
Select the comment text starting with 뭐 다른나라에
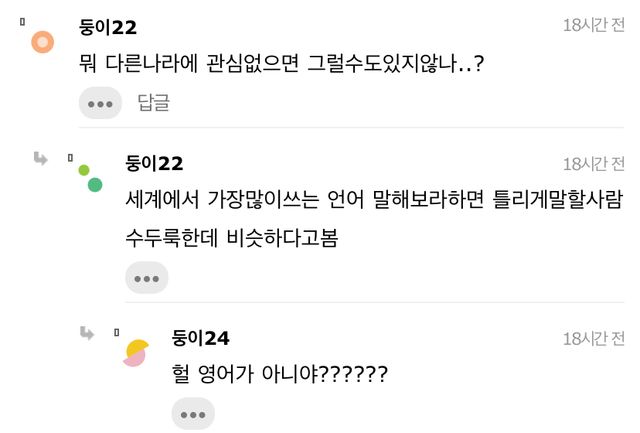pos(281,63)
